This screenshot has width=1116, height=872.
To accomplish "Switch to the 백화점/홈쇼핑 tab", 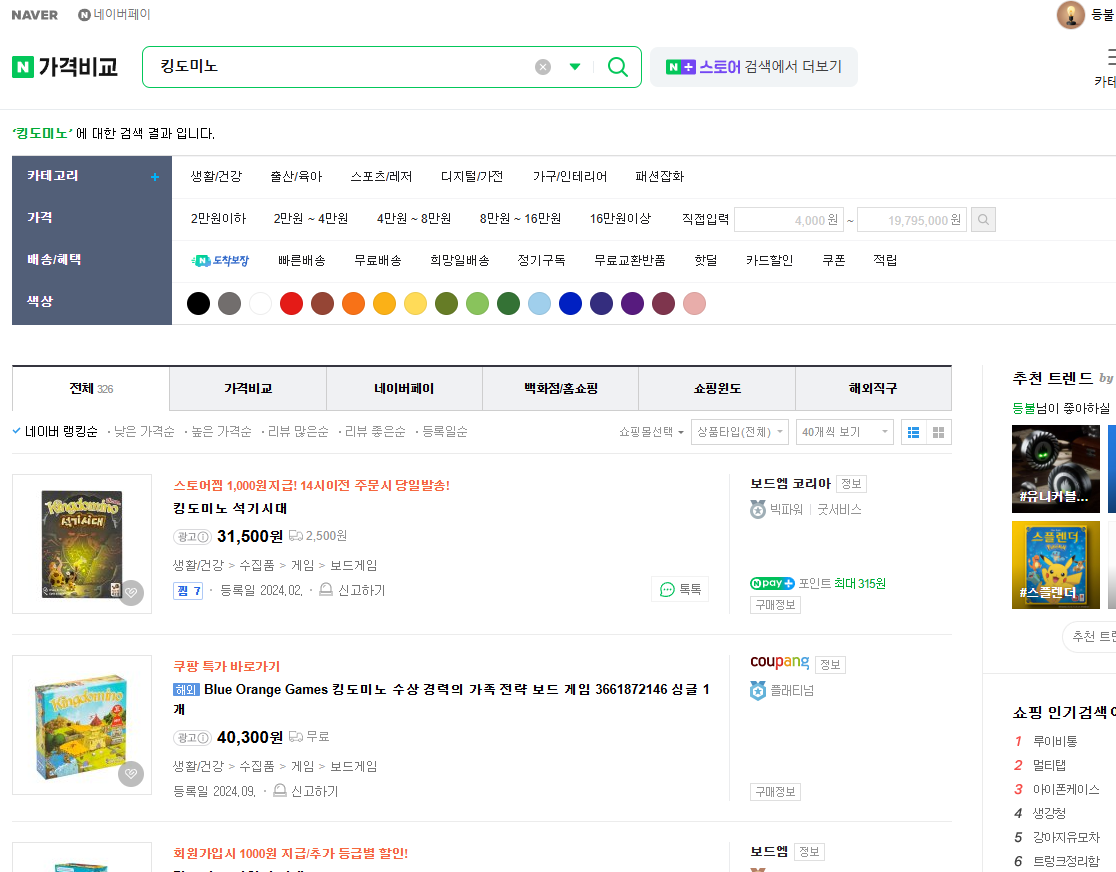I will click(x=561, y=389).
